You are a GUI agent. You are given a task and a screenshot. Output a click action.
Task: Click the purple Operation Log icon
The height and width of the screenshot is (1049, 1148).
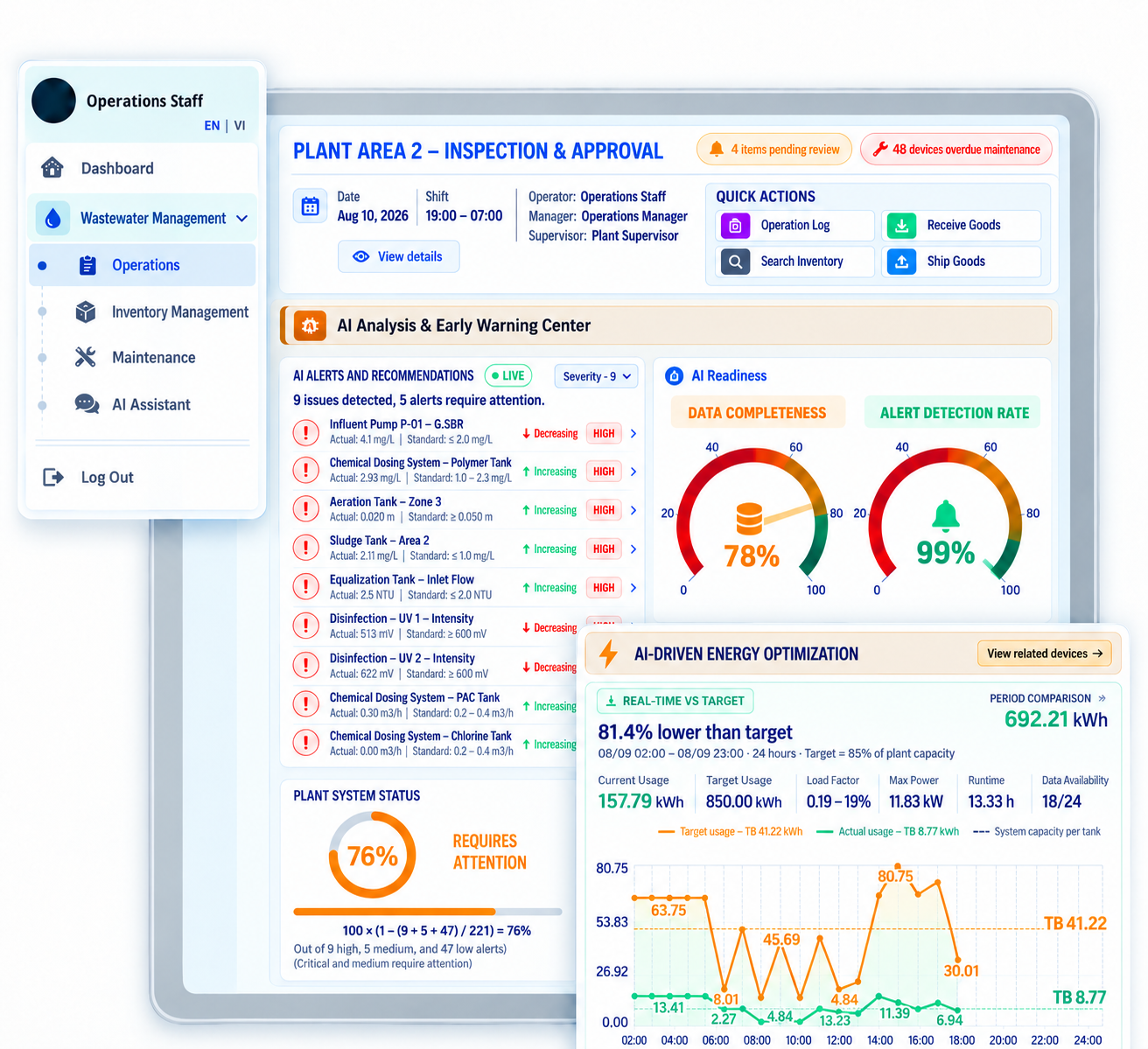tap(735, 226)
